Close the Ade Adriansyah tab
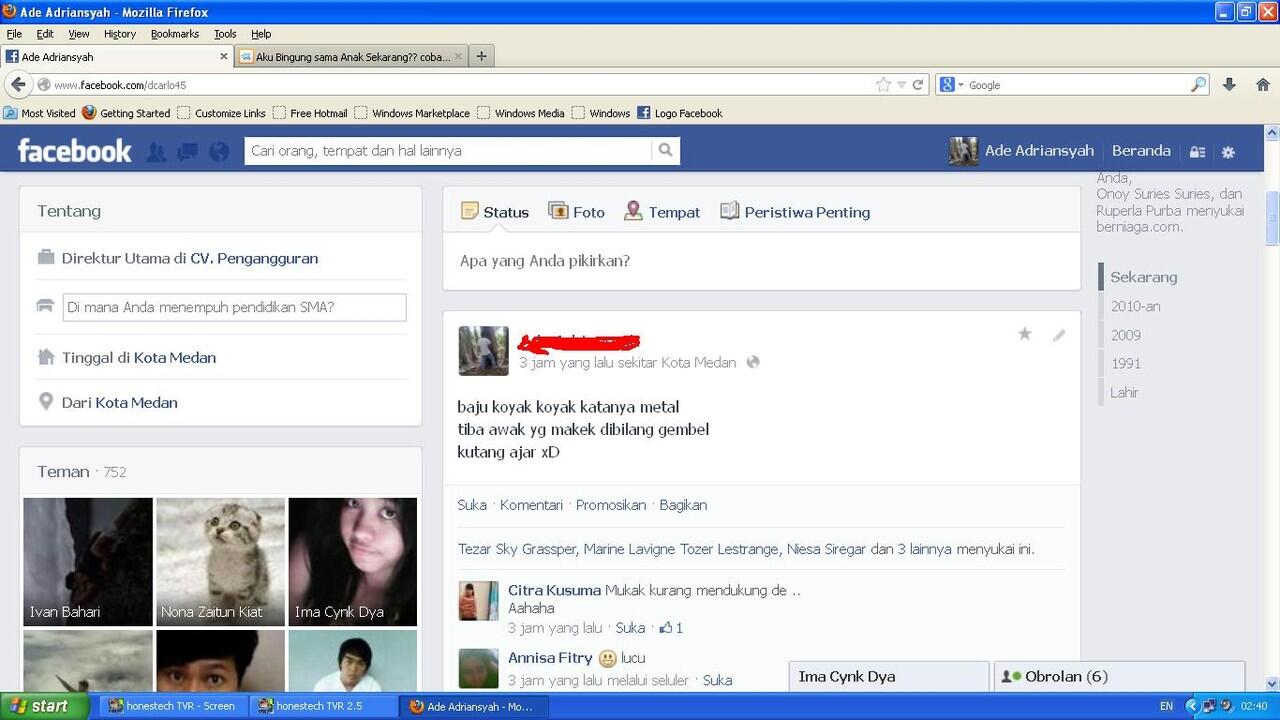This screenshot has height=720, width=1280. [x=224, y=57]
